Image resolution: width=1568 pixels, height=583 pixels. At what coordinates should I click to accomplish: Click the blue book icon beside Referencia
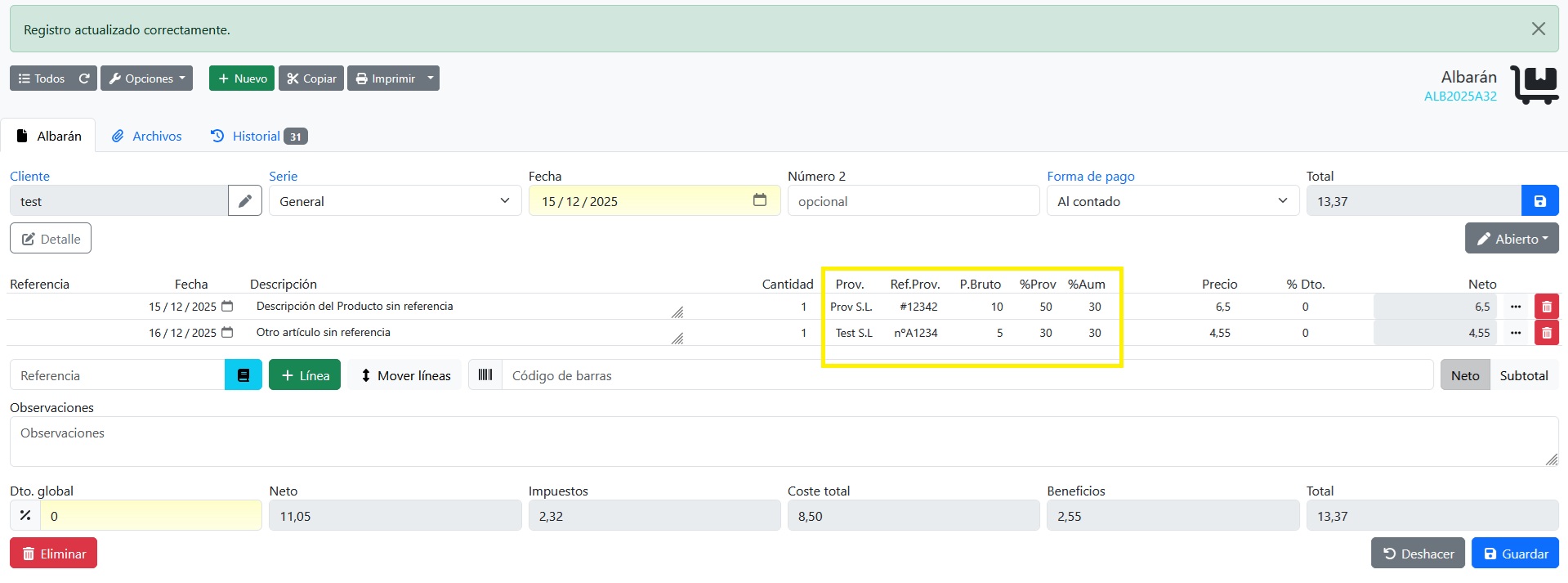click(x=243, y=375)
